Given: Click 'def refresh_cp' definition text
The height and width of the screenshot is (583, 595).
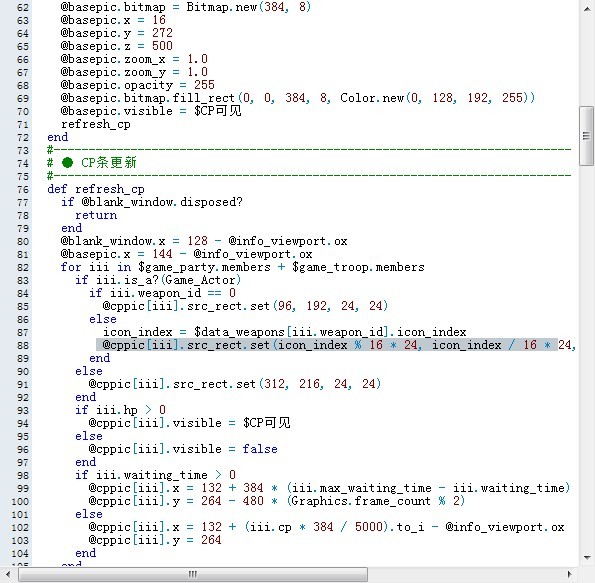Looking at the screenshot, I should point(96,189).
